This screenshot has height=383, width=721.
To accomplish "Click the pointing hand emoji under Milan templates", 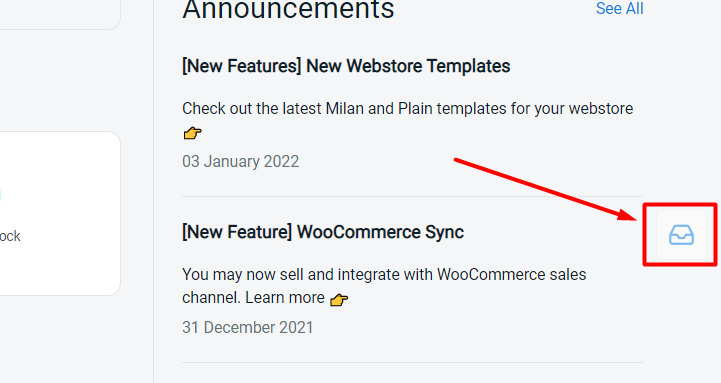I will point(192,133).
